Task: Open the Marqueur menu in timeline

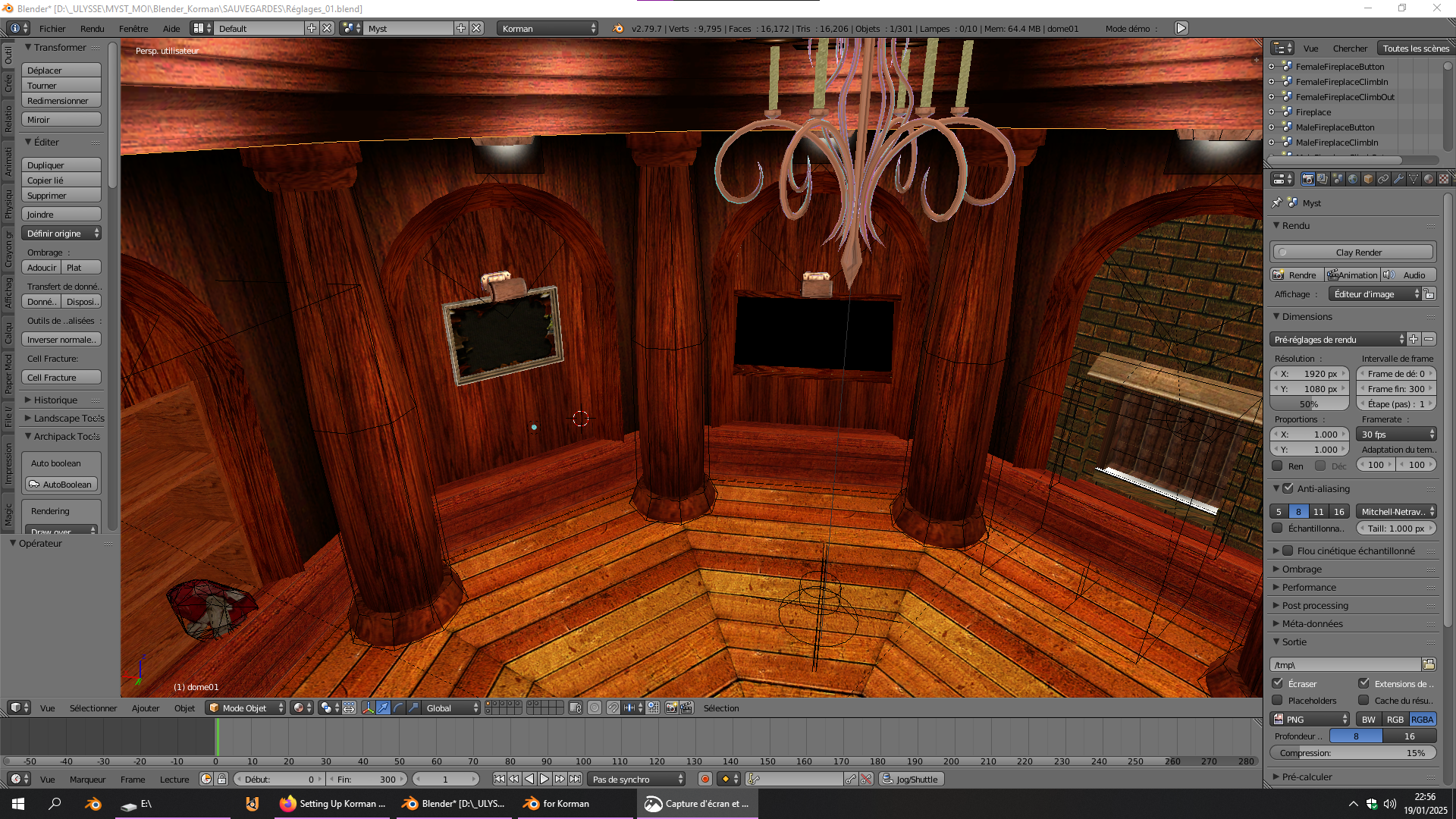Action: click(87, 779)
